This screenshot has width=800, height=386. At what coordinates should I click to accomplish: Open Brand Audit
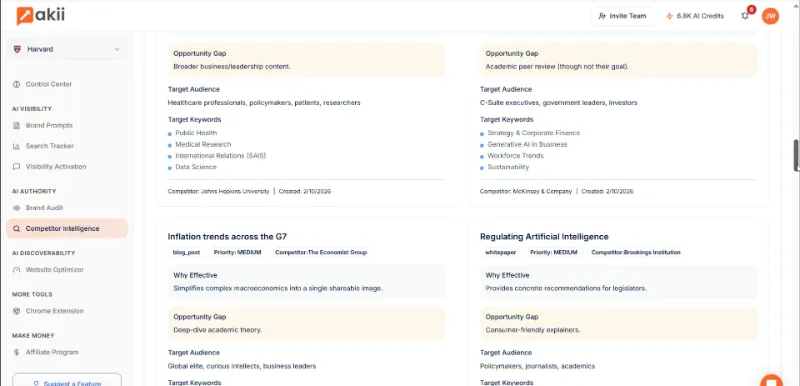click(x=44, y=208)
